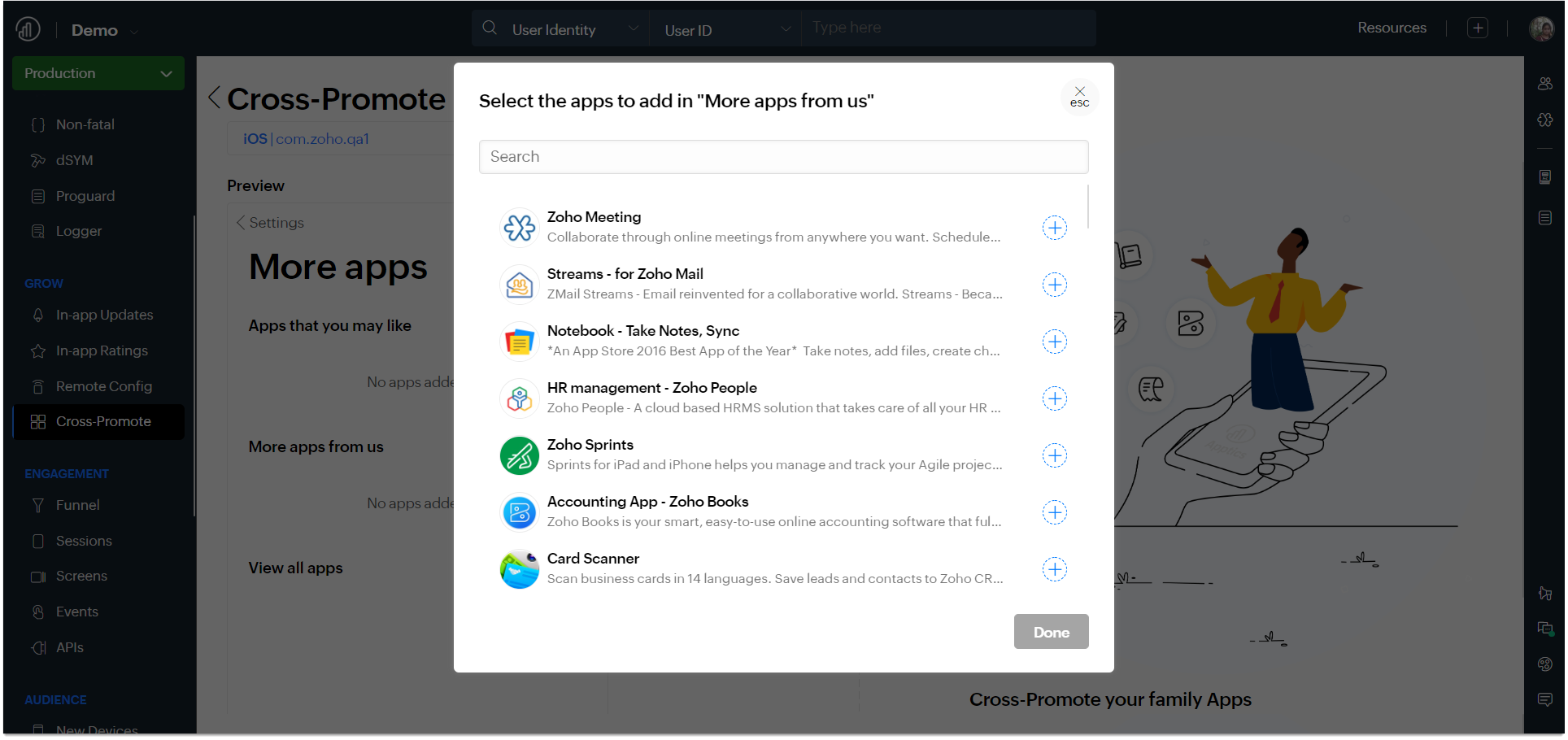
Task: Add Card Scanner using plus icon
Action: point(1055,569)
